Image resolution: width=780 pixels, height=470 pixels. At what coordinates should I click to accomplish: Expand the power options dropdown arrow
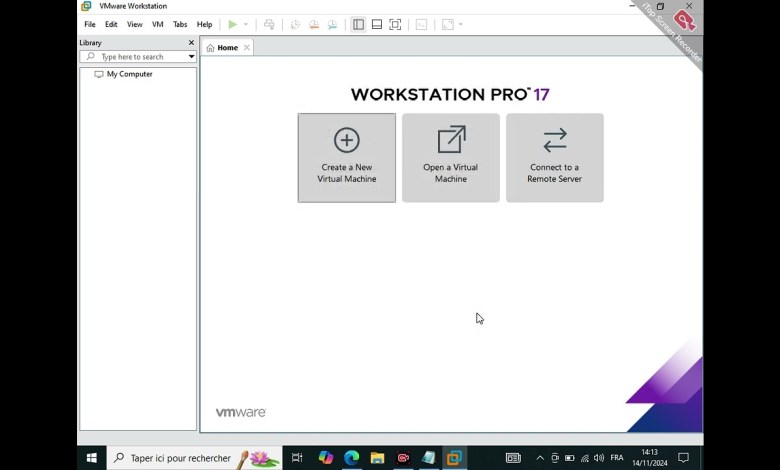click(246, 25)
